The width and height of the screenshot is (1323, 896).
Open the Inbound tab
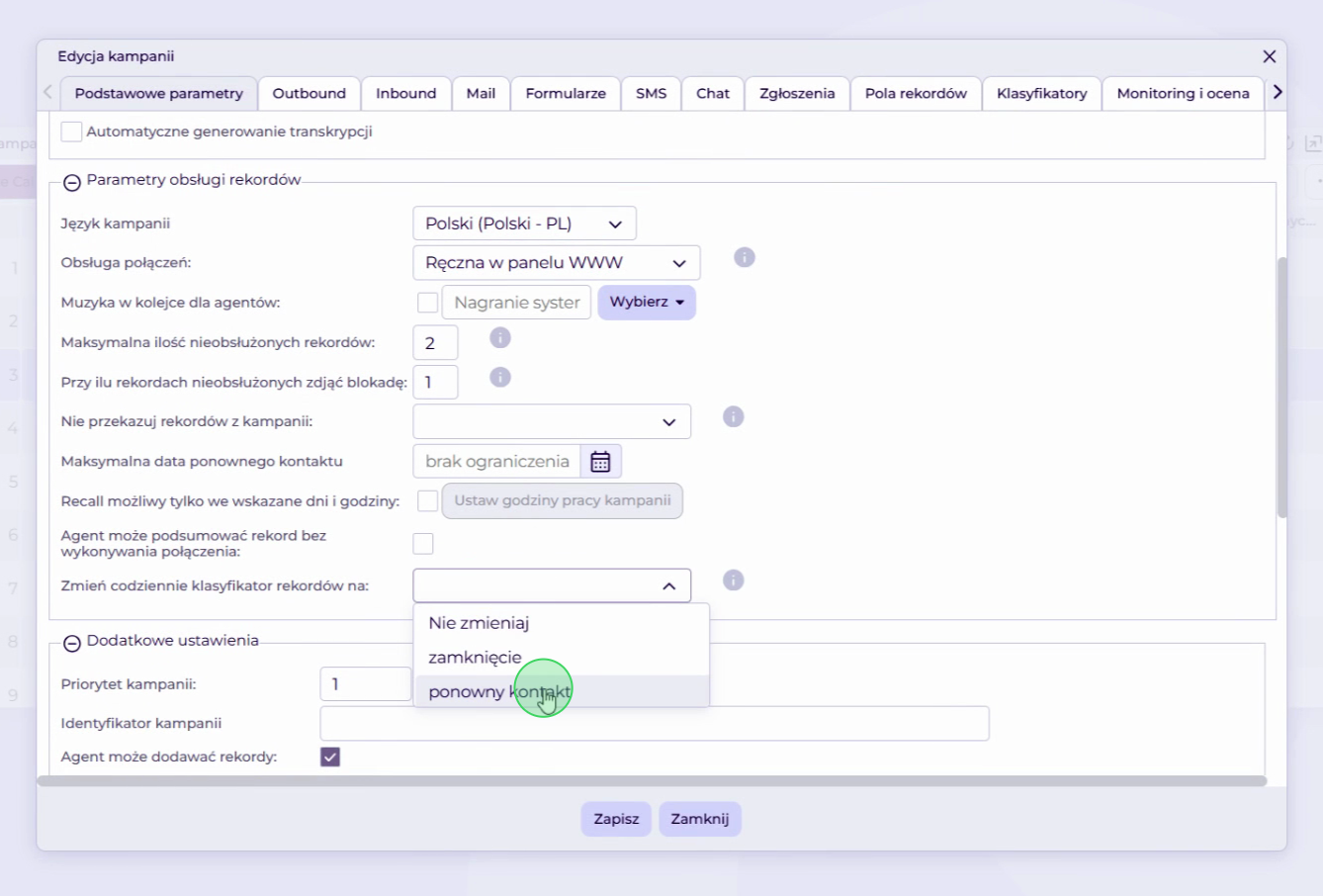pos(406,94)
